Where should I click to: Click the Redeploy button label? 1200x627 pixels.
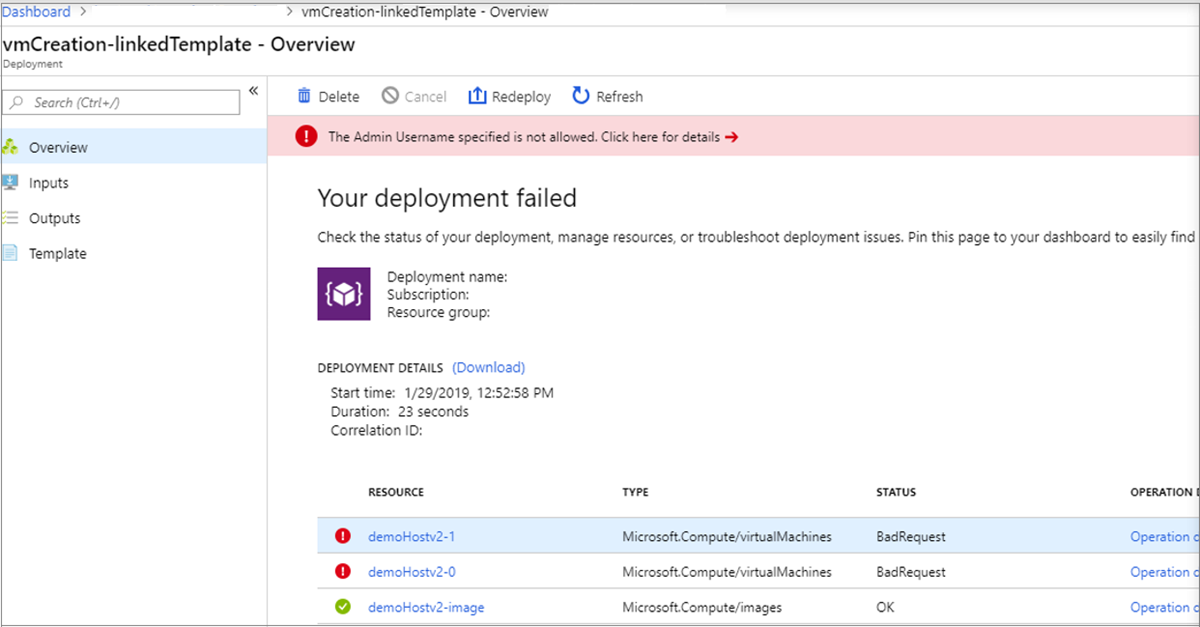pyautogui.click(x=521, y=97)
